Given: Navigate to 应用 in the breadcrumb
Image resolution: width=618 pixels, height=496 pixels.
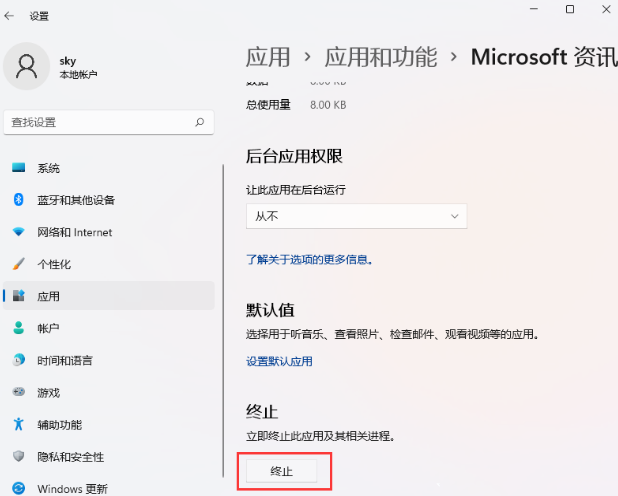Looking at the screenshot, I should (268, 56).
